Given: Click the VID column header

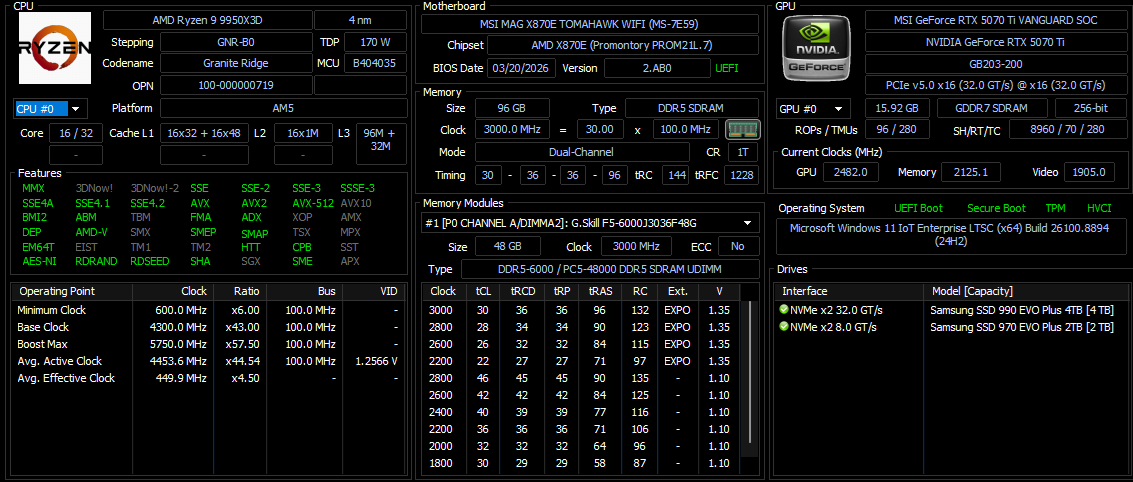Looking at the screenshot, I should (374, 291).
